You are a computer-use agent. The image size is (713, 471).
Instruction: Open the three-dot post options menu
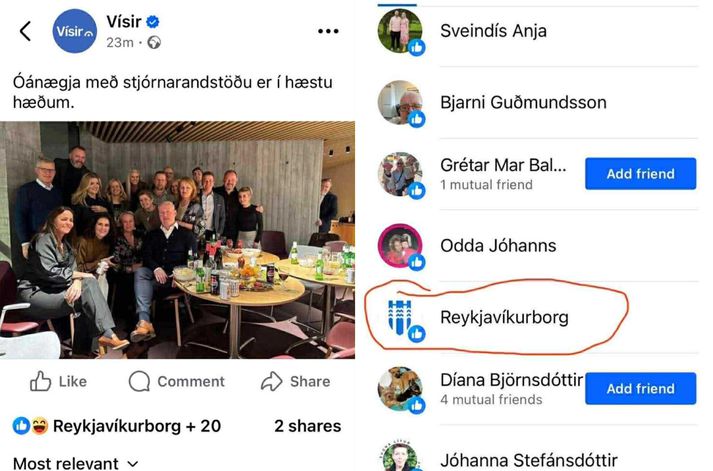[x=328, y=31]
